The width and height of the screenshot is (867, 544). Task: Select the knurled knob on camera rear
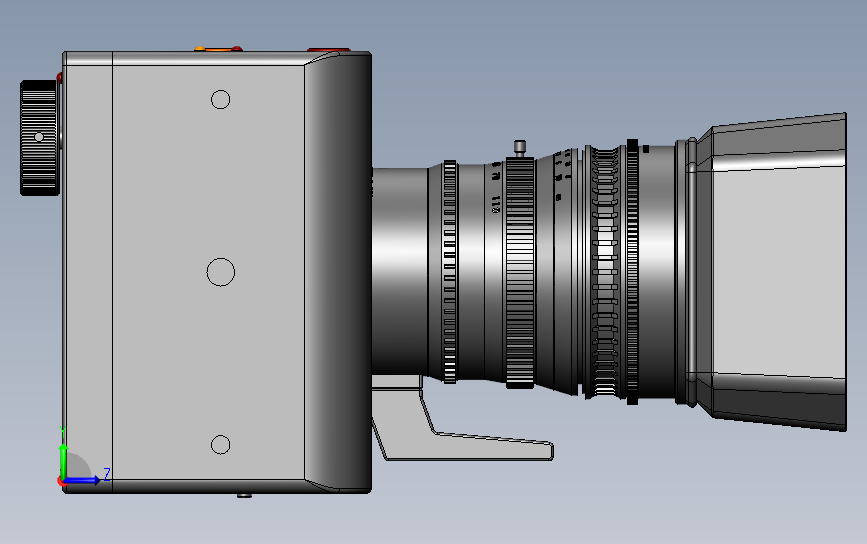(x=39, y=138)
